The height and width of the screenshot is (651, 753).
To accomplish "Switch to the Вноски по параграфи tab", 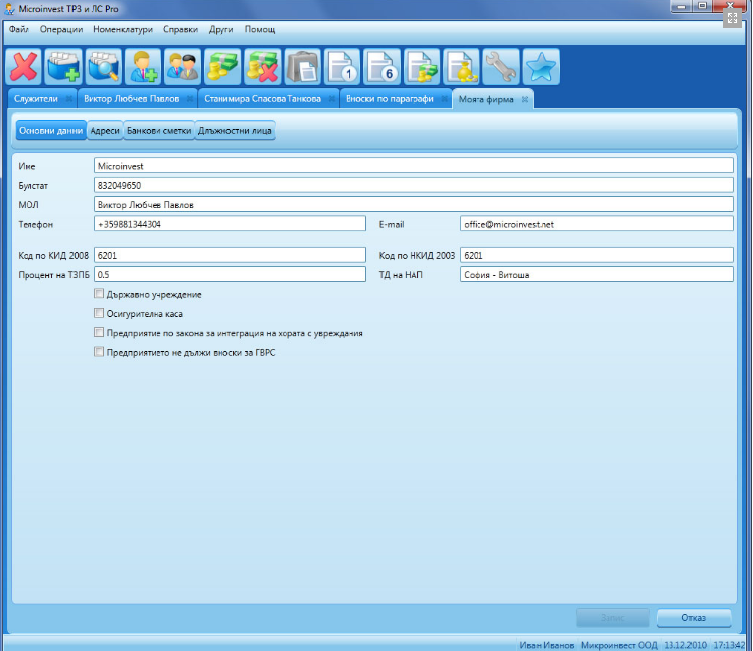I will click(x=390, y=99).
